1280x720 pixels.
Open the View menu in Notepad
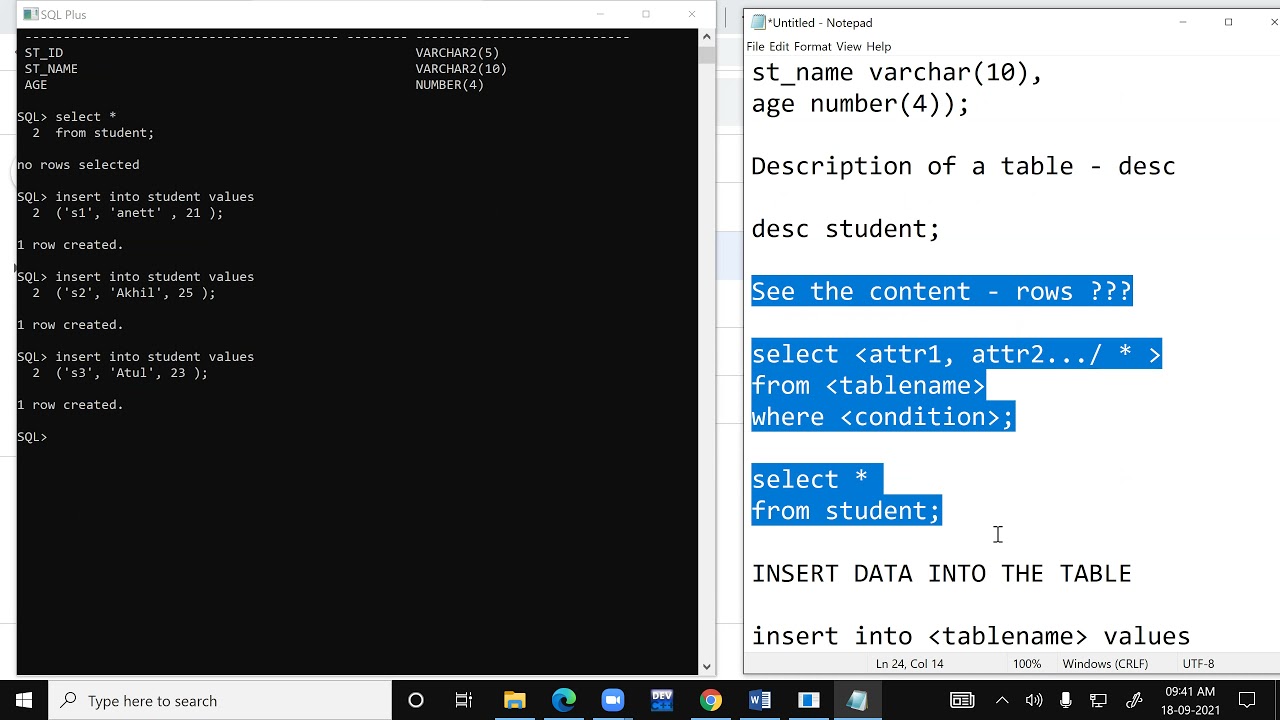click(x=849, y=47)
